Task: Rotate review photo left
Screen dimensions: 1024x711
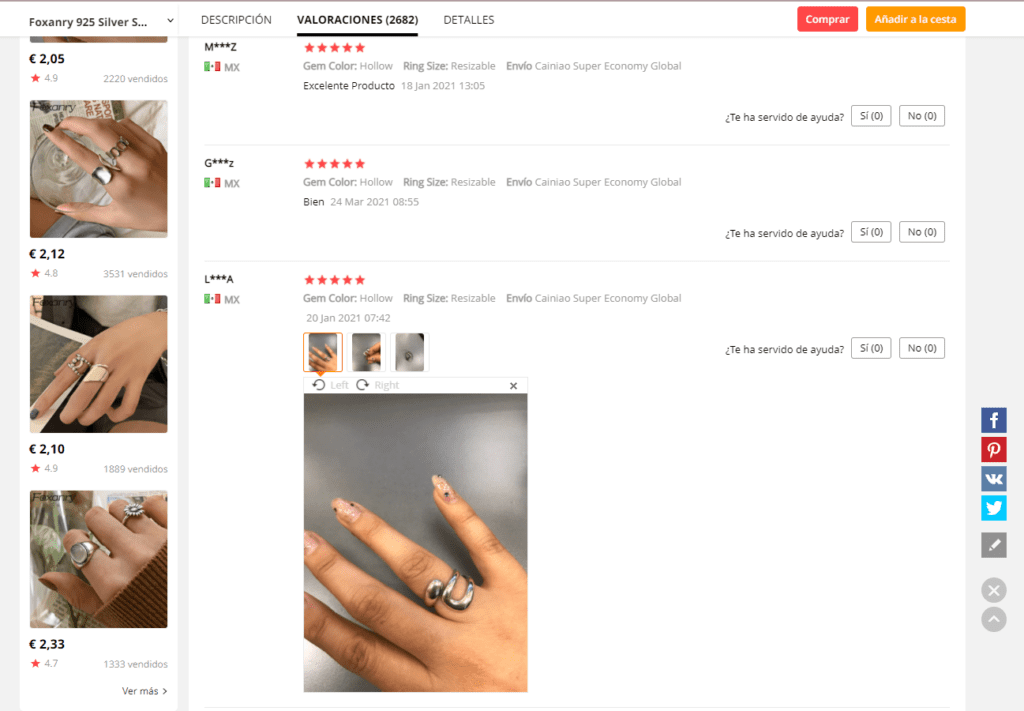Action: click(x=330, y=385)
